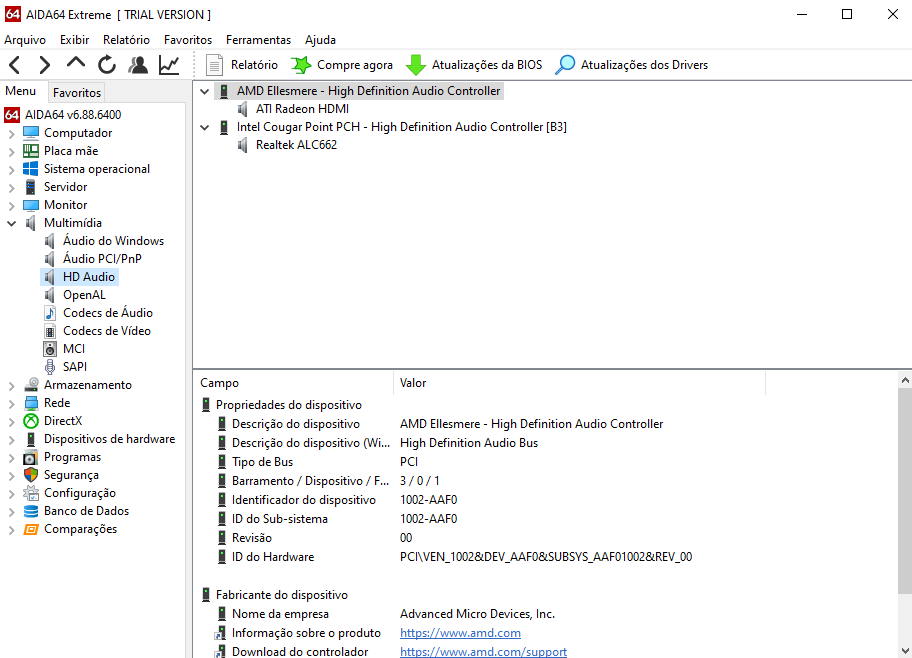Click the Relatório toolbar button
The height and width of the screenshot is (658, 912).
tap(242, 65)
